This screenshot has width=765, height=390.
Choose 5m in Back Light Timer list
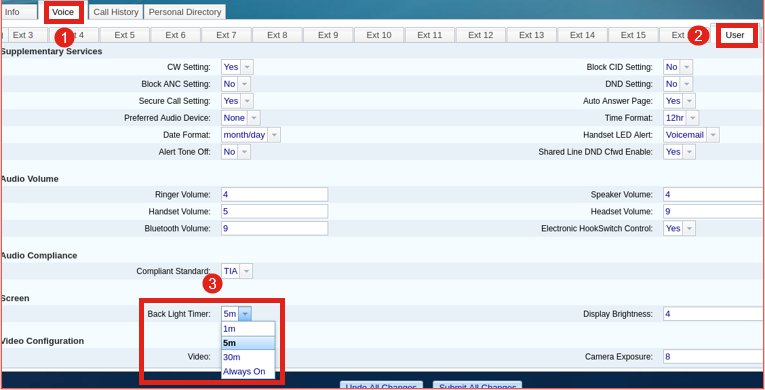point(248,343)
